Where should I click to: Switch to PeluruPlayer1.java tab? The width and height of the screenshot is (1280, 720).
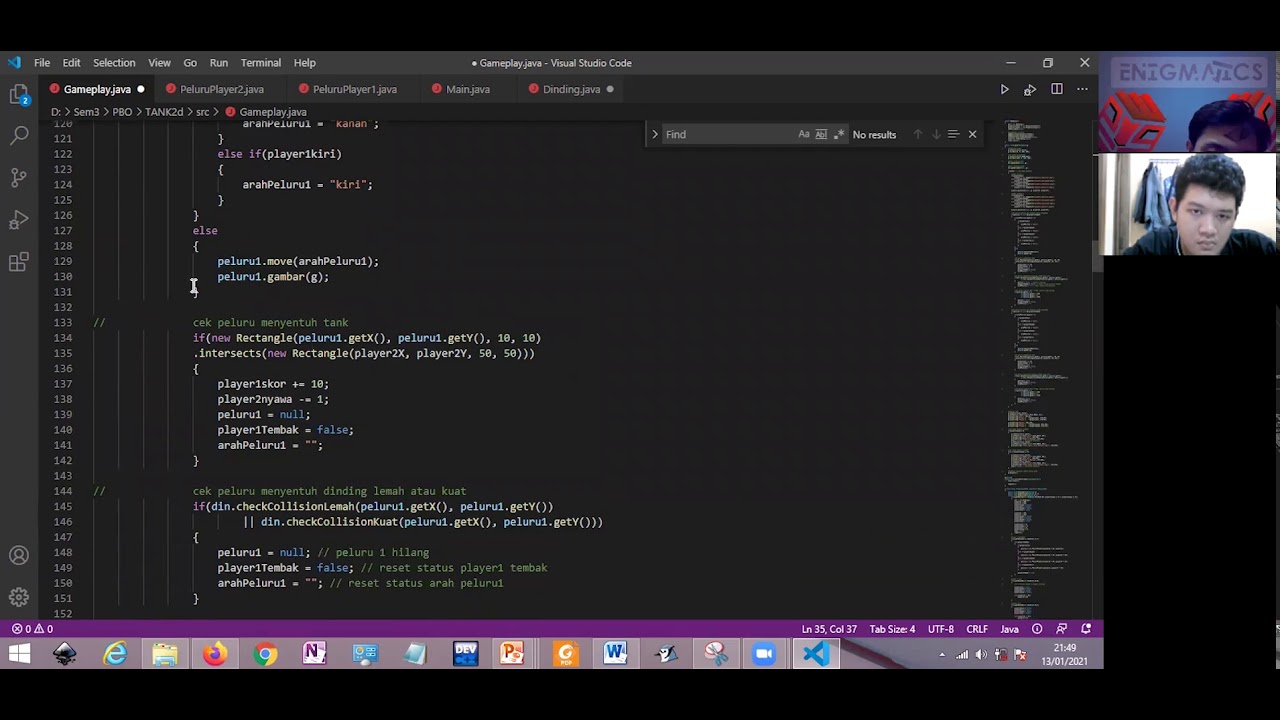354,89
